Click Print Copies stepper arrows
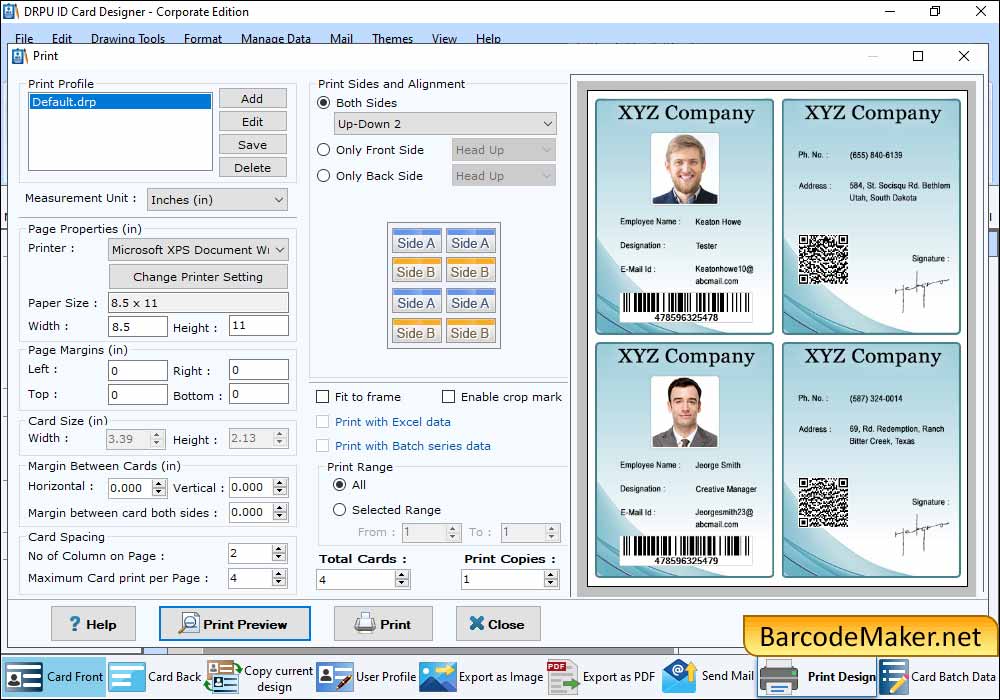 coord(551,579)
